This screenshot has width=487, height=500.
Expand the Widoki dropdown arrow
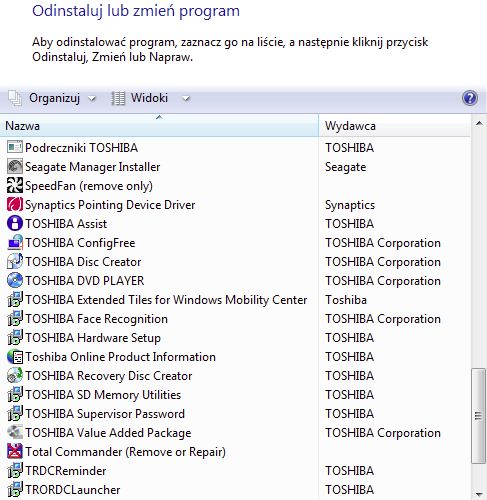click(186, 99)
